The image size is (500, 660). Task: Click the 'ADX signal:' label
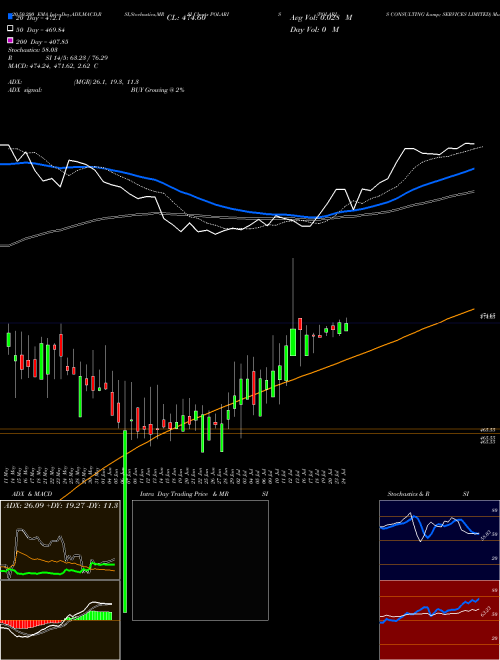point(25,90)
